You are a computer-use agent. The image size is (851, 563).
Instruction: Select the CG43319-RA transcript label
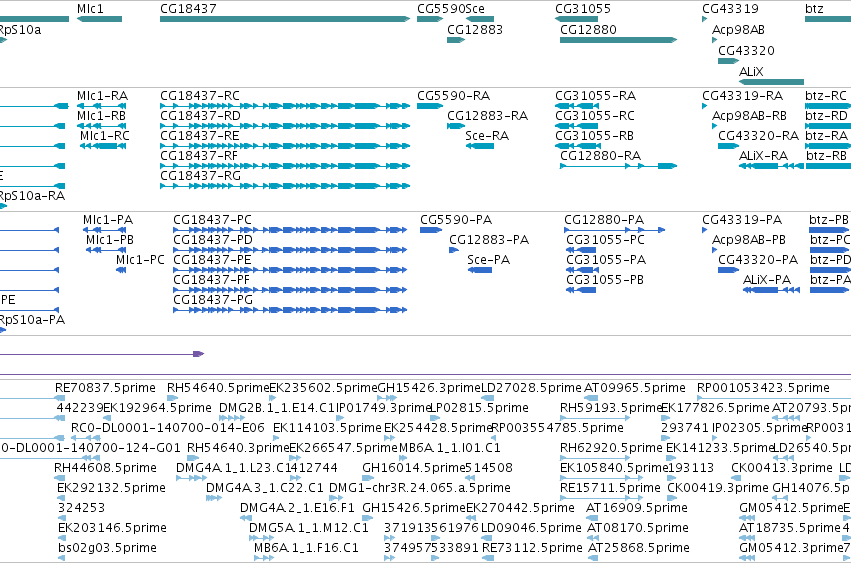click(742, 96)
